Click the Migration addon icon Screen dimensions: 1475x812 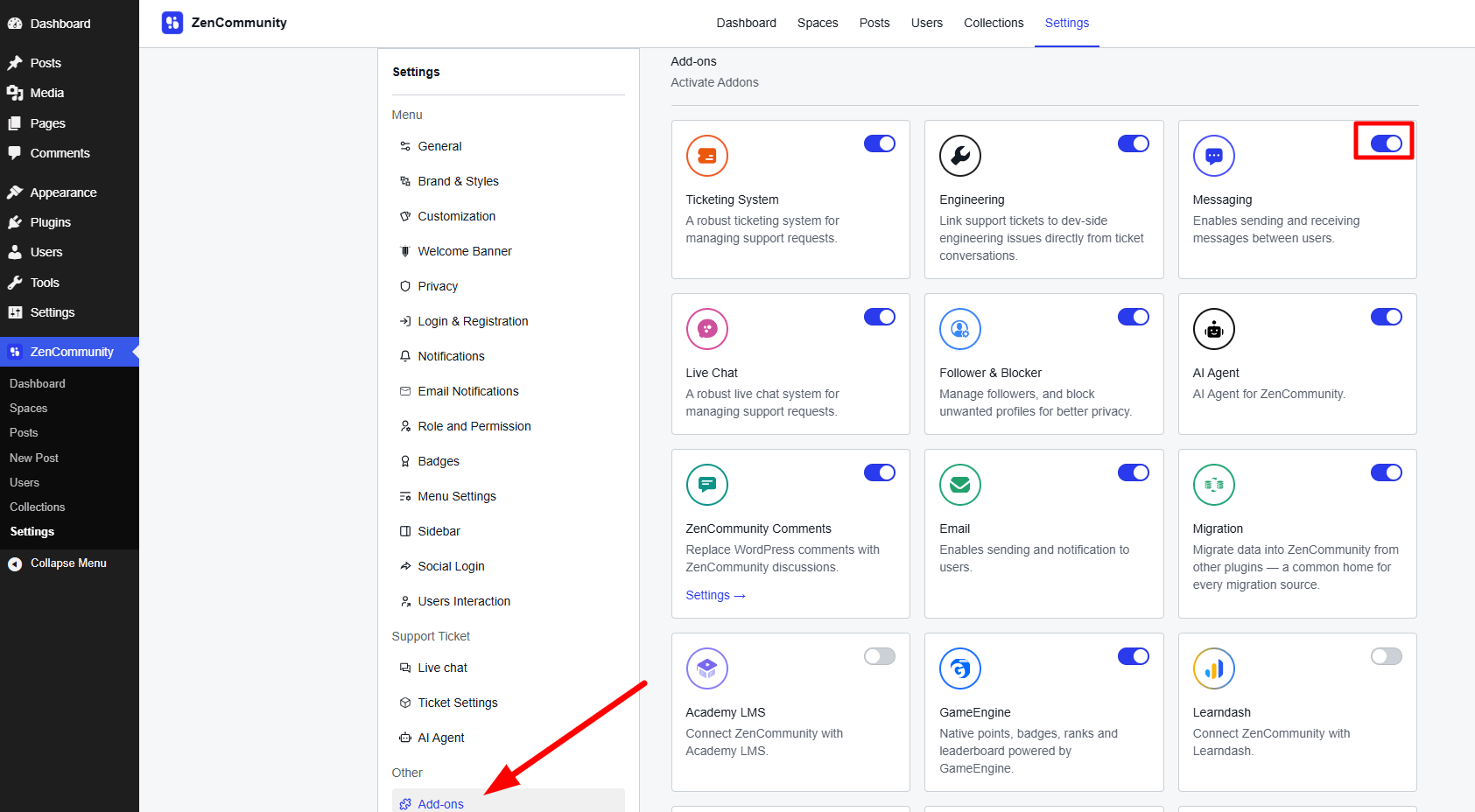point(1214,485)
